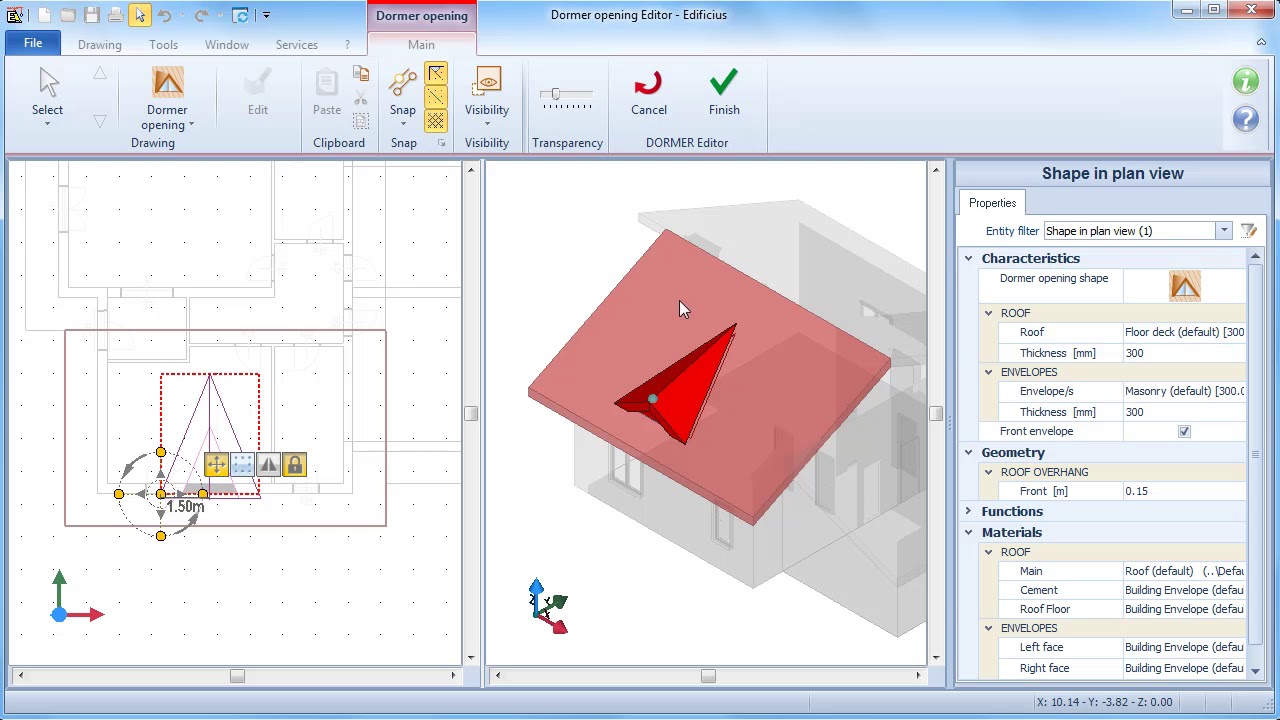Click the Print icon in quick access toolbar

116,15
